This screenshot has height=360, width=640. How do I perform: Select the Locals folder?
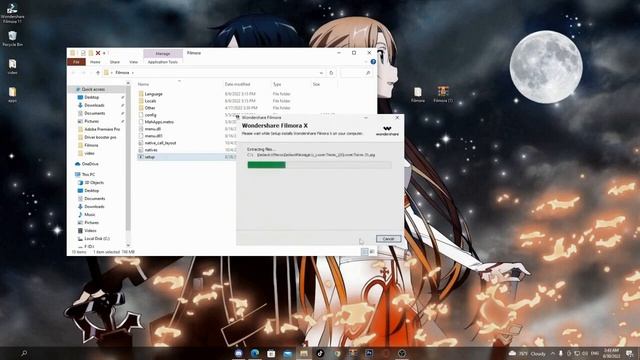[150, 101]
